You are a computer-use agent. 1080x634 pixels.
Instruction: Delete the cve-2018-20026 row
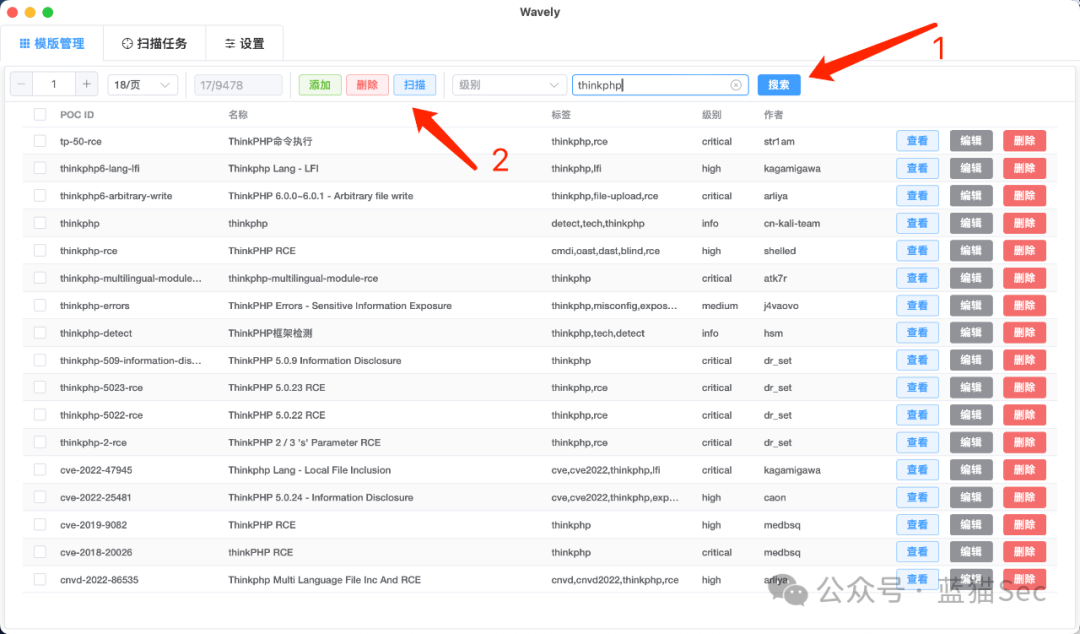[1025, 552]
